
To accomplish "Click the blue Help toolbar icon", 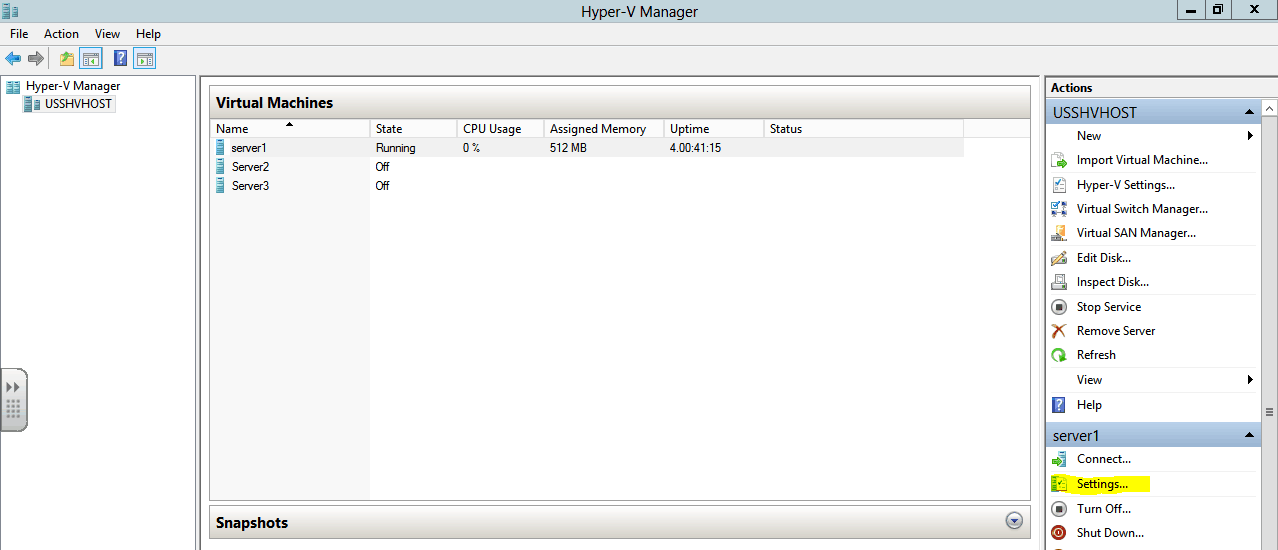I will coord(120,59).
